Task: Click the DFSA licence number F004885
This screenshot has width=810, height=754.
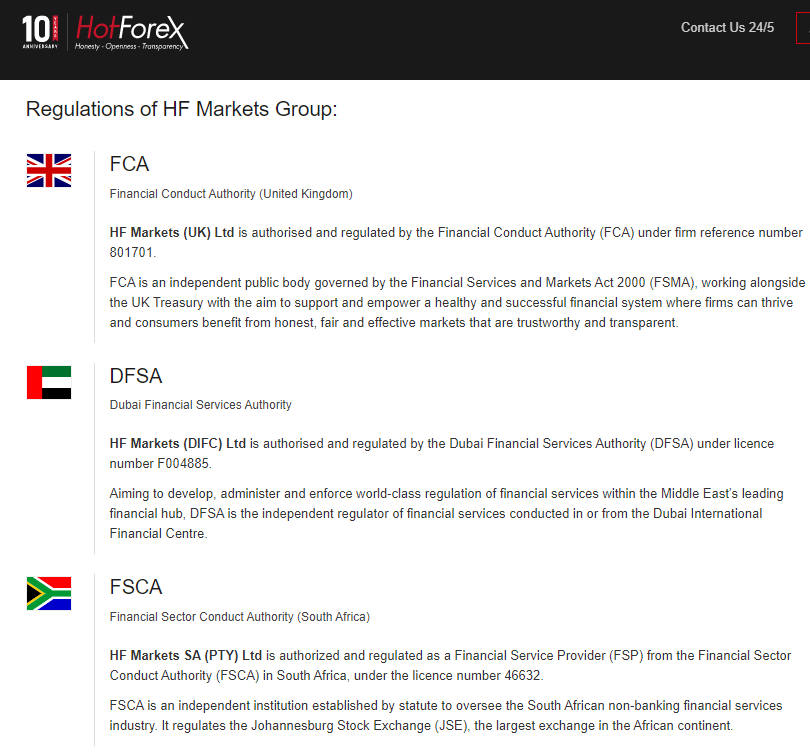Action: pyautogui.click(x=183, y=464)
